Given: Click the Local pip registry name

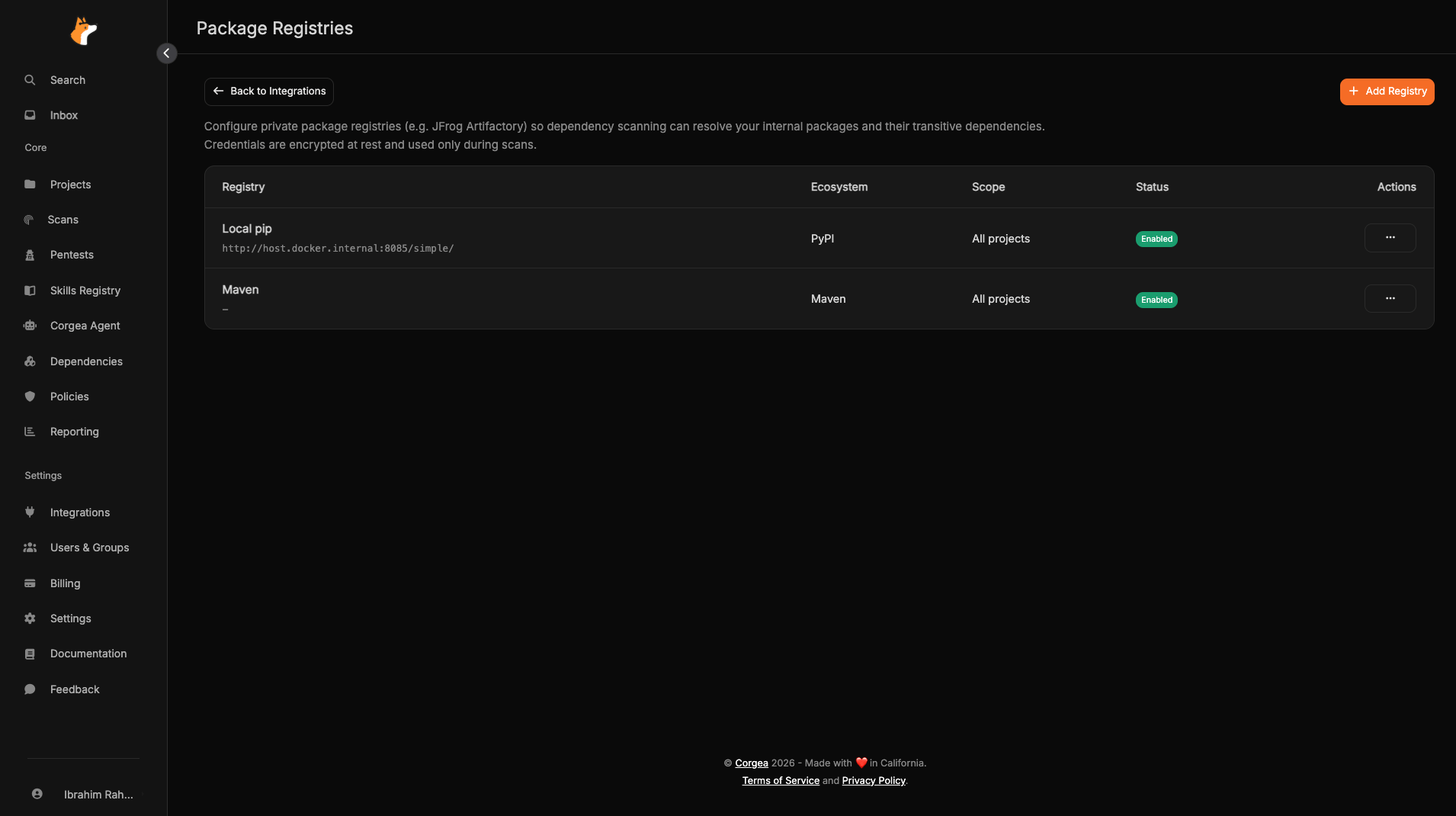Looking at the screenshot, I should pos(247,229).
